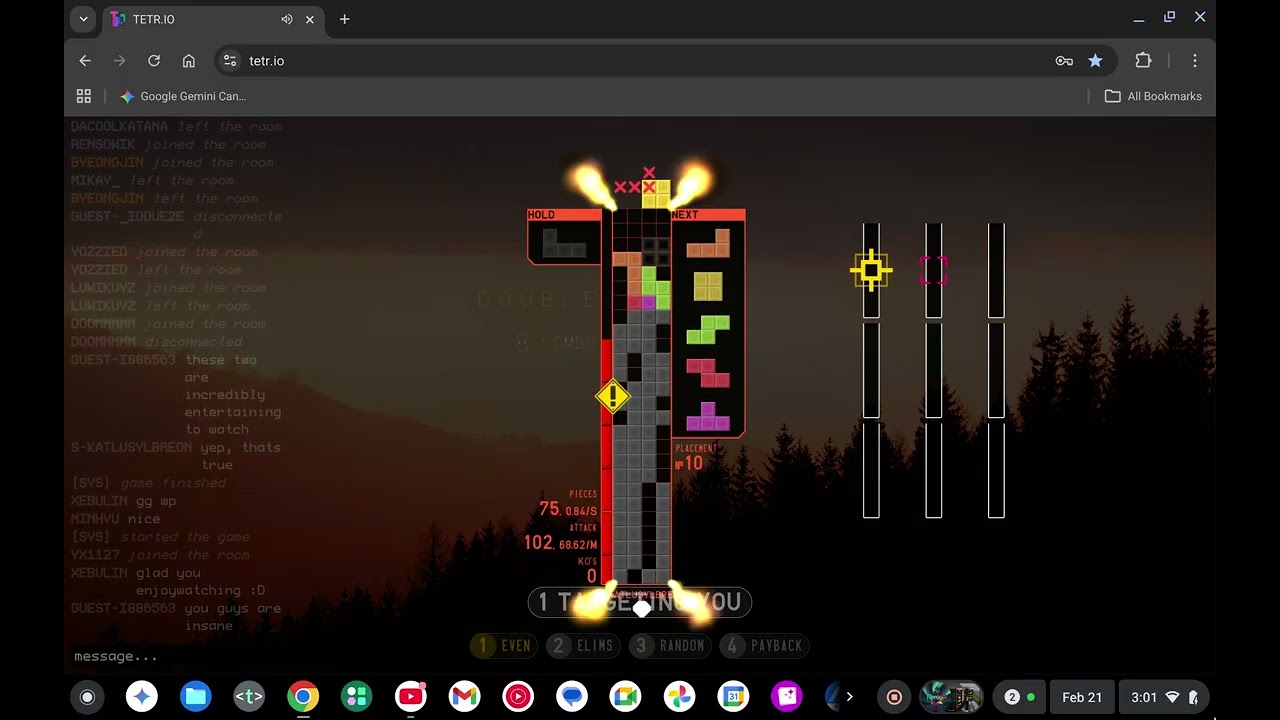
Task: Click the red garbage meter bar
Action: (606, 460)
